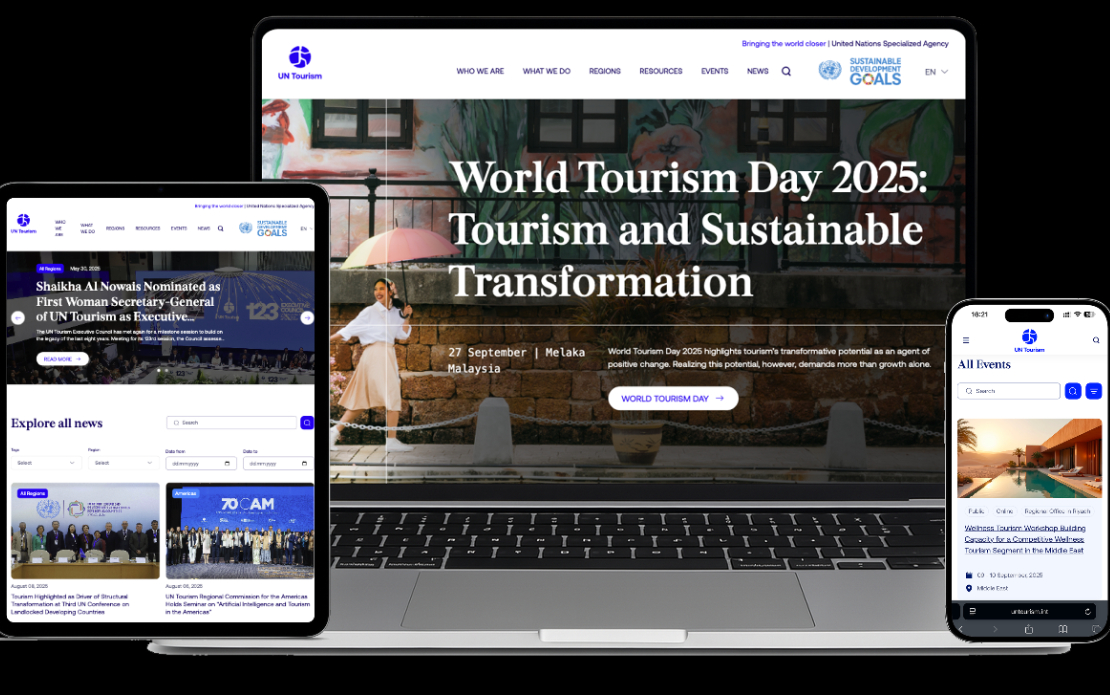Click the reload icon in phone address bar
Viewport: 1110px width, 695px height.
point(1087,611)
